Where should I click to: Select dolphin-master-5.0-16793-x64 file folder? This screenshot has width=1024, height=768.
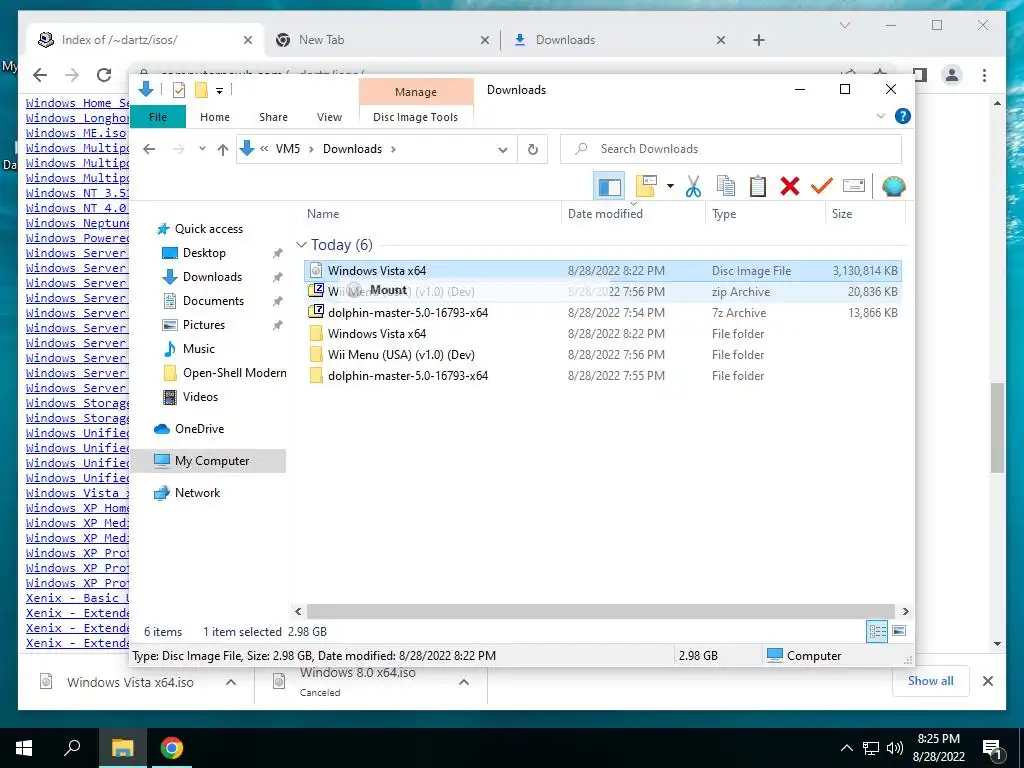click(x=602, y=376)
